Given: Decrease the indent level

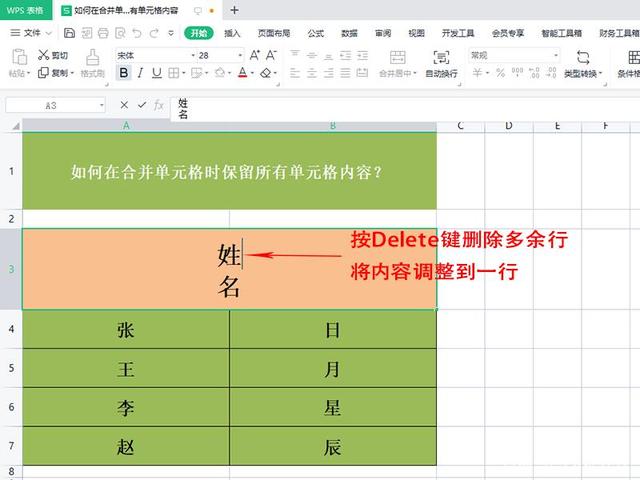Looking at the screenshot, I should [x=346, y=55].
